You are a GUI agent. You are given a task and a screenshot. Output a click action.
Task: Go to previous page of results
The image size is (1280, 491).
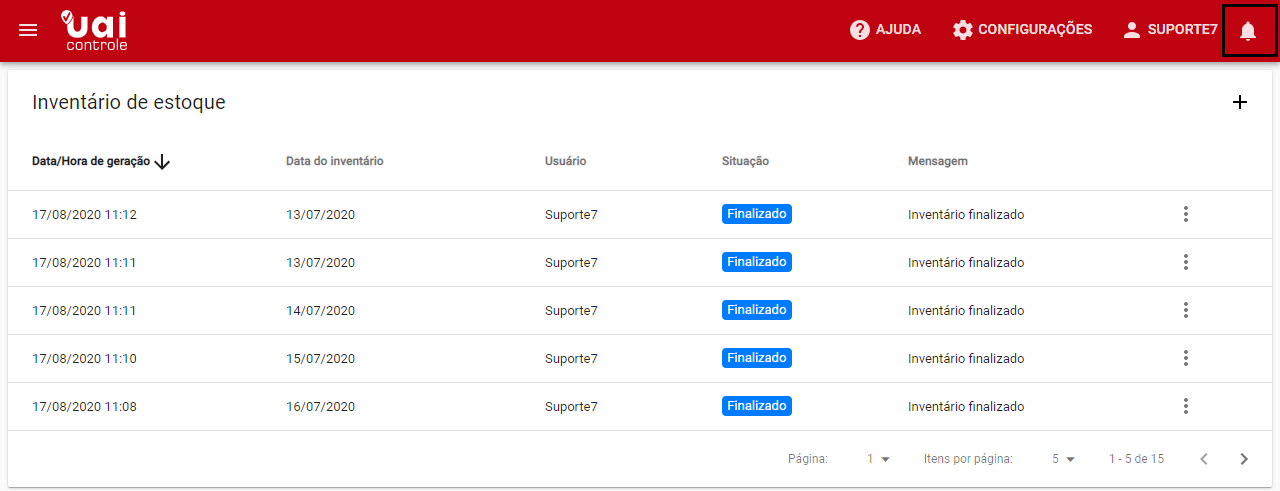tap(1204, 459)
